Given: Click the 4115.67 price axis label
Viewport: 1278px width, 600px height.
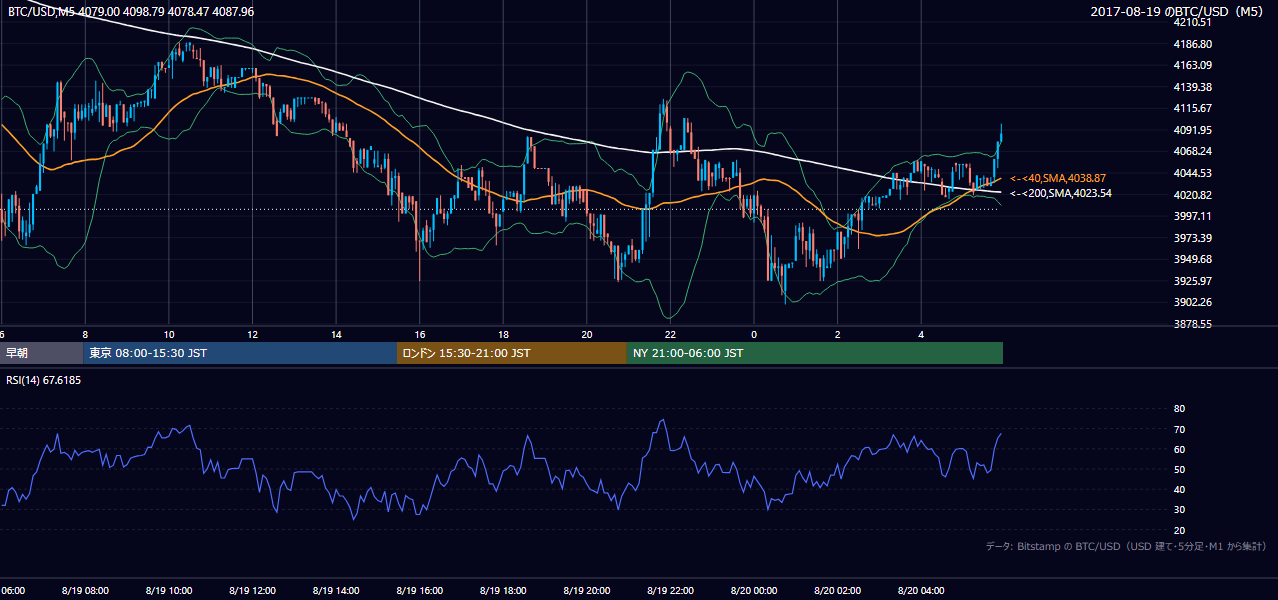Looking at the screenshot, I should click(x=1193, y=109).
